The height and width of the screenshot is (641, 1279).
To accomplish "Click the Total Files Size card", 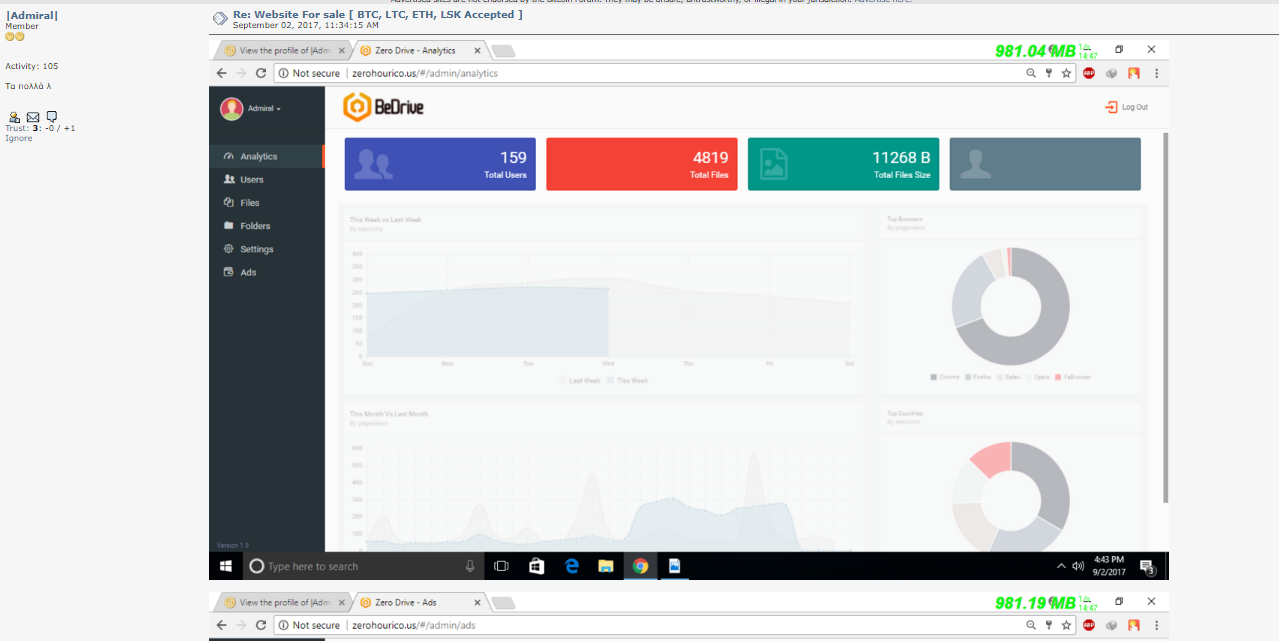I will (843, 164).
